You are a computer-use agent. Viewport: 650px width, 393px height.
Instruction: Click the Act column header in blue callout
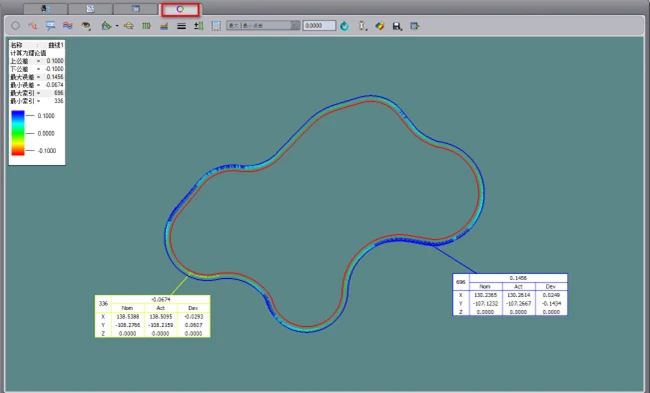click(518, 286)
